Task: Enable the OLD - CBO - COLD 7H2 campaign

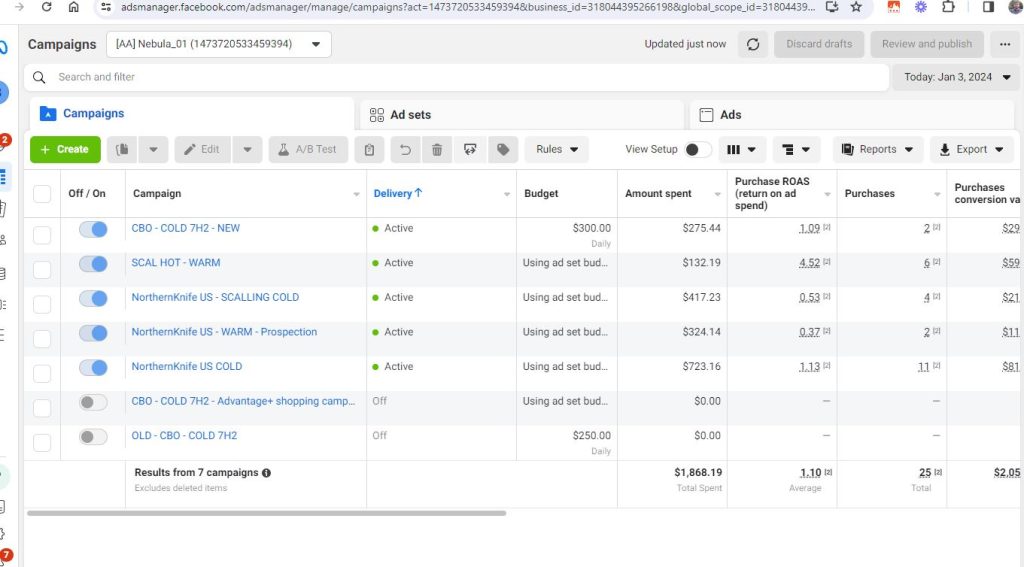Action: coord(93,437)
